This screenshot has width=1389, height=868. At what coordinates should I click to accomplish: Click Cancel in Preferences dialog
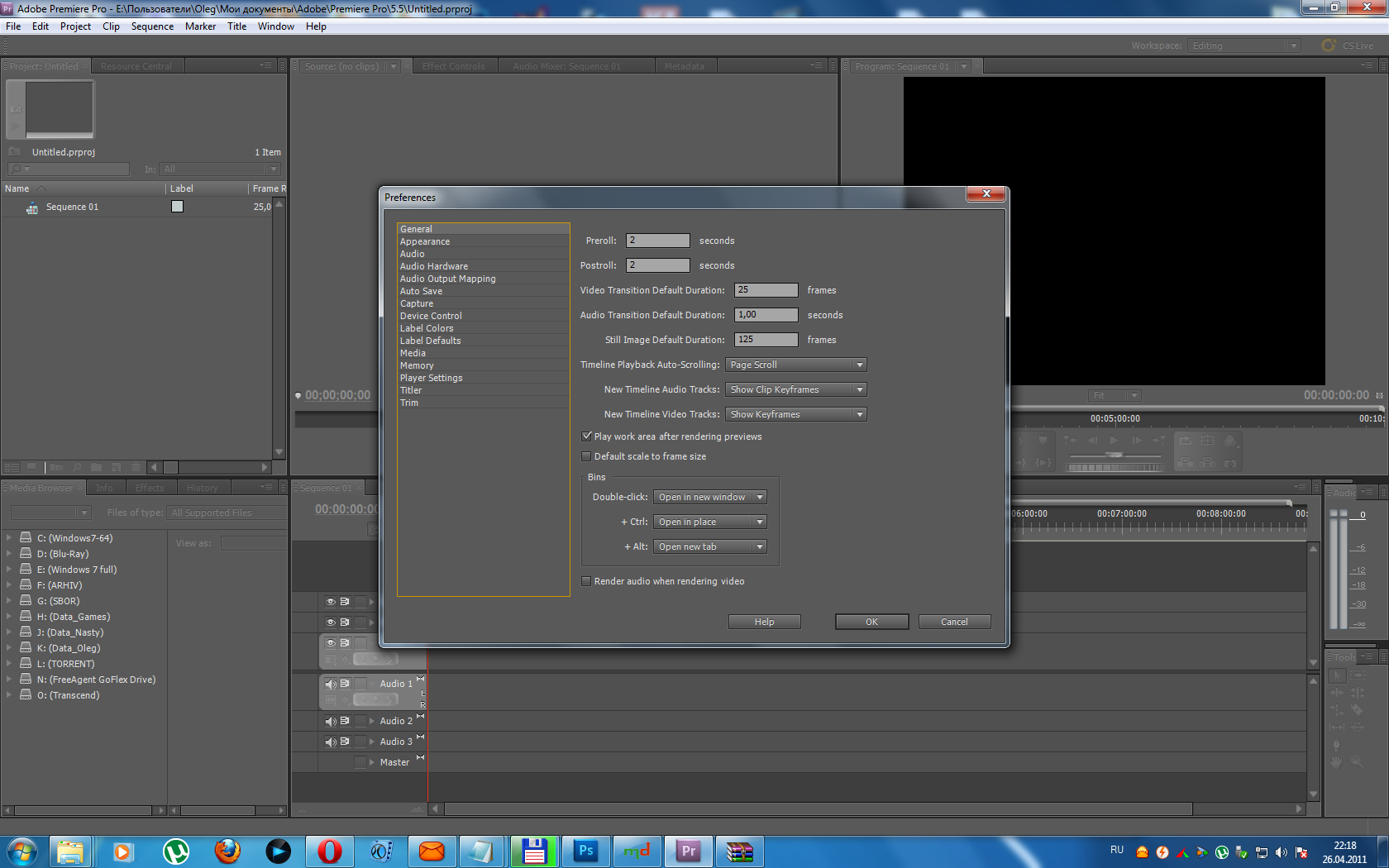[x=954, y=622]
